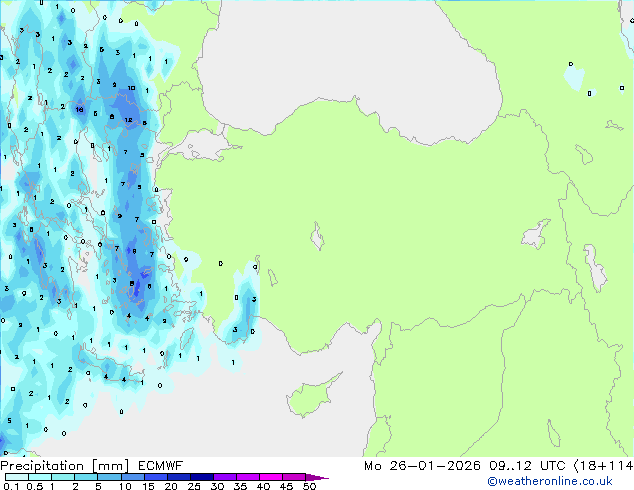Click the '0.1' legend scale label
The height and width of the screenshot is (490, 634).
click(11, 486)
